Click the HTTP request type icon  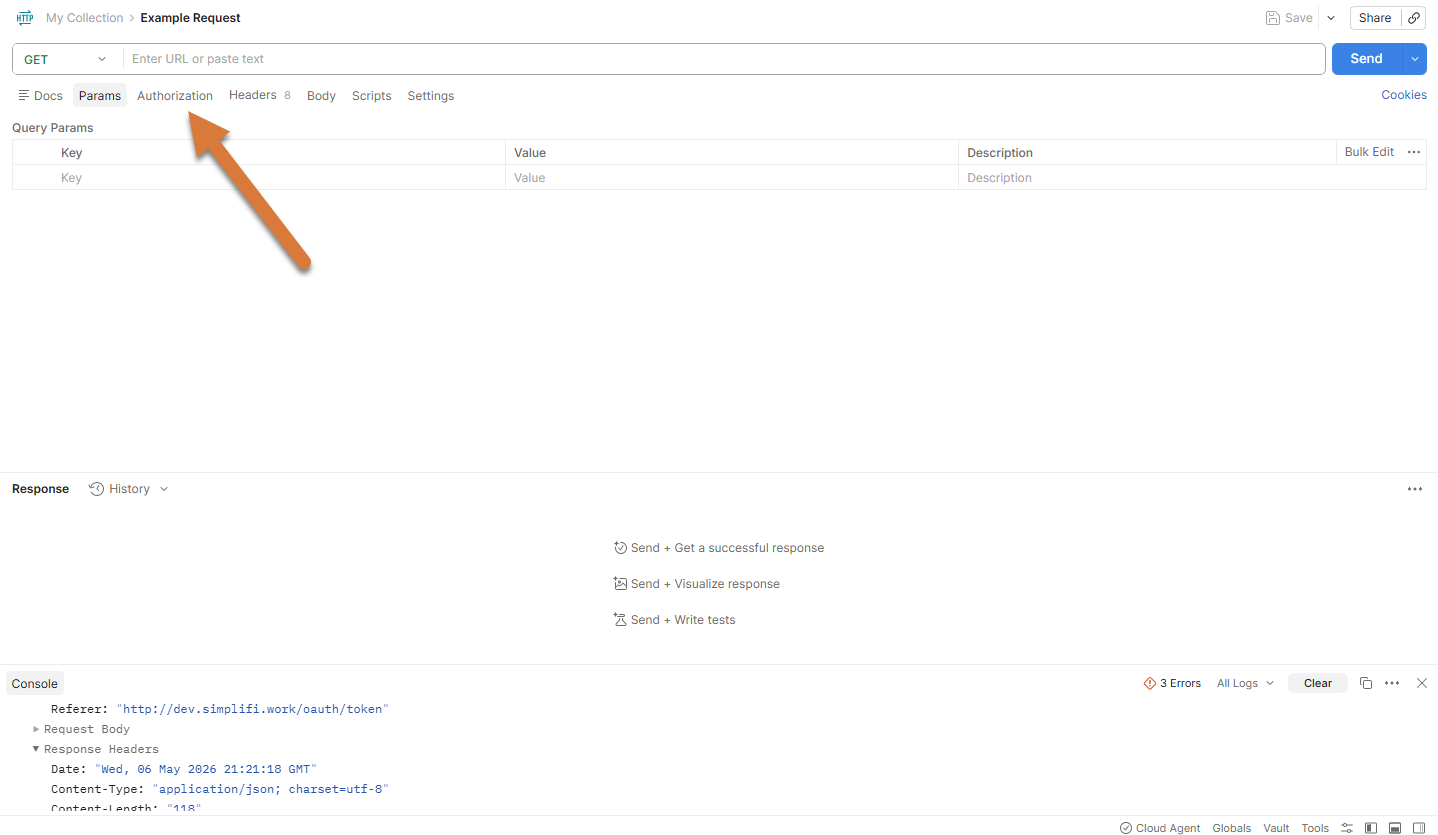[x=25, y=18]
